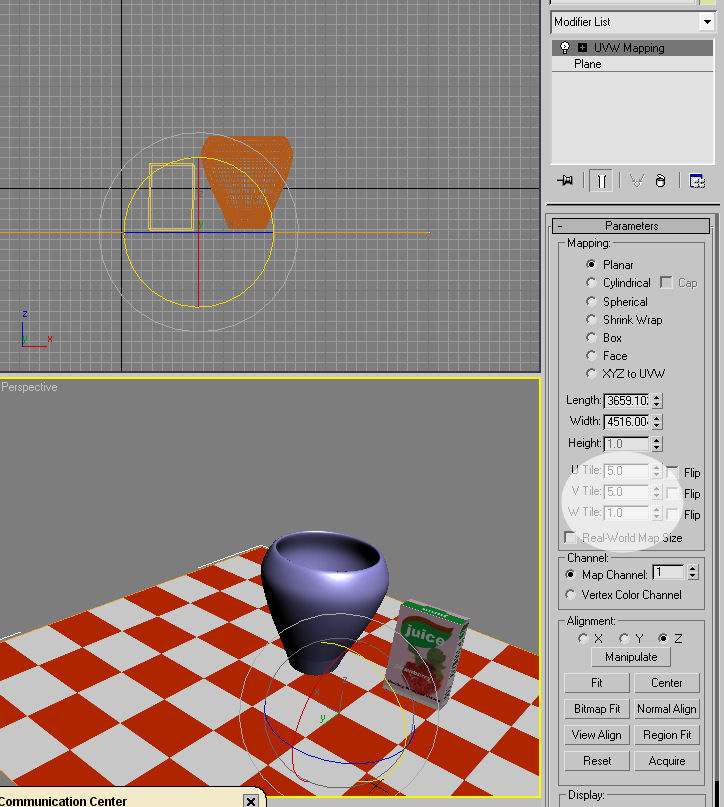This screenshot has width=724, height=807.
Task: Select Cylindrical mapping type
Action: coord(592,283)
